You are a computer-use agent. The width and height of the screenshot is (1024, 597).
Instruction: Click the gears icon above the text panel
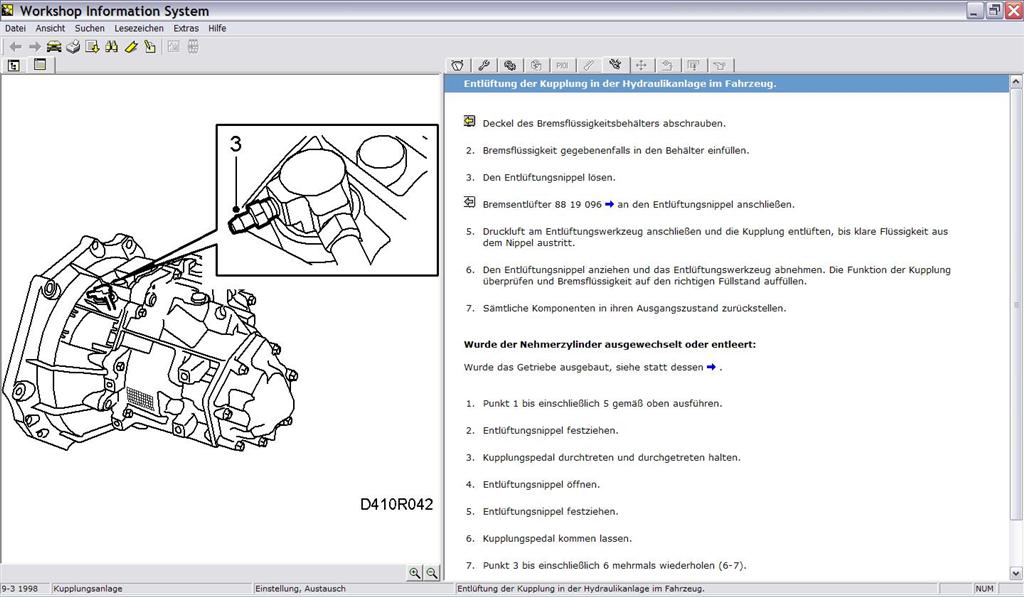pos(510,65)
